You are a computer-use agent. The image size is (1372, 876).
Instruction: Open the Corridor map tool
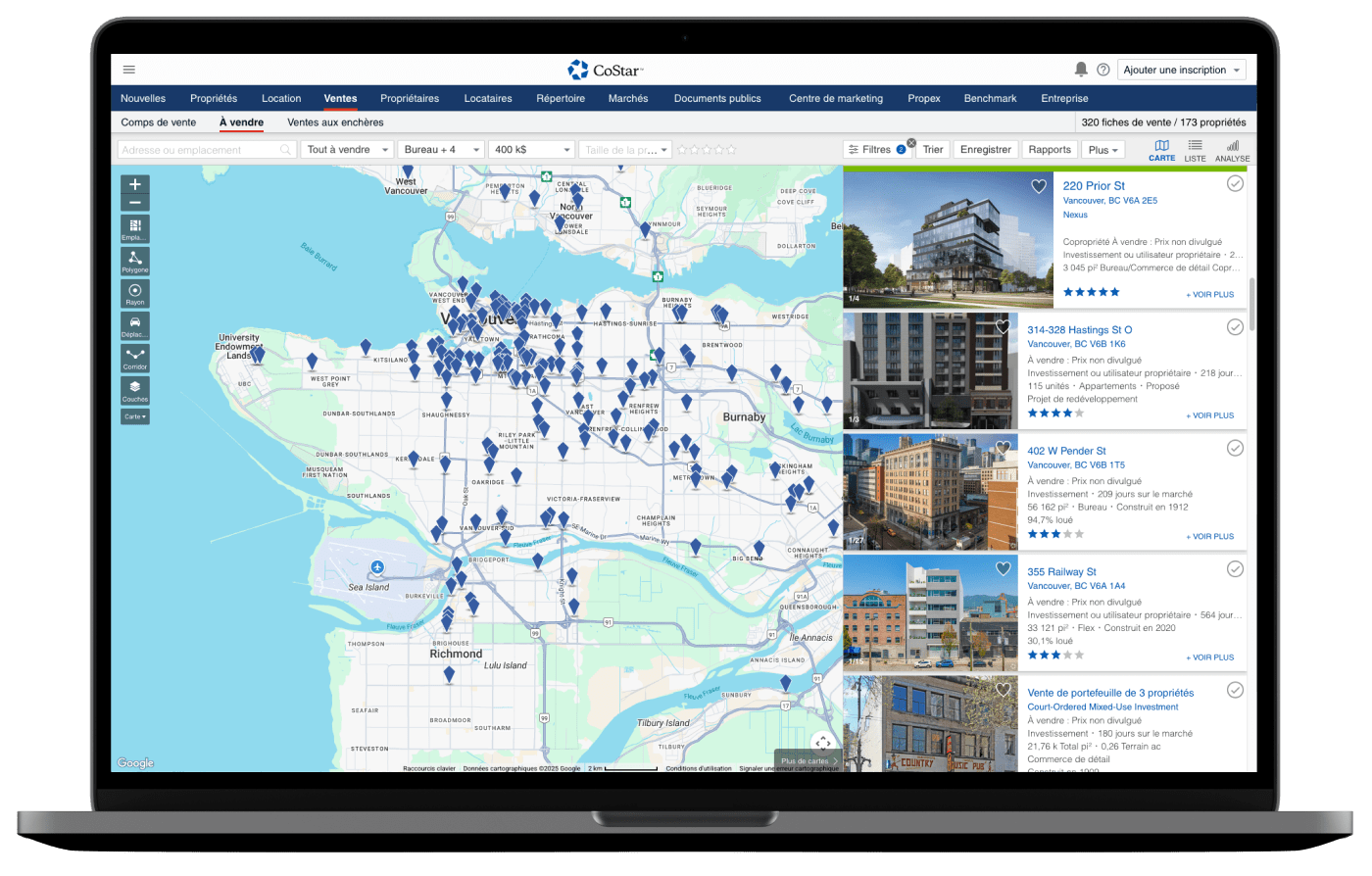click(135, 357)
